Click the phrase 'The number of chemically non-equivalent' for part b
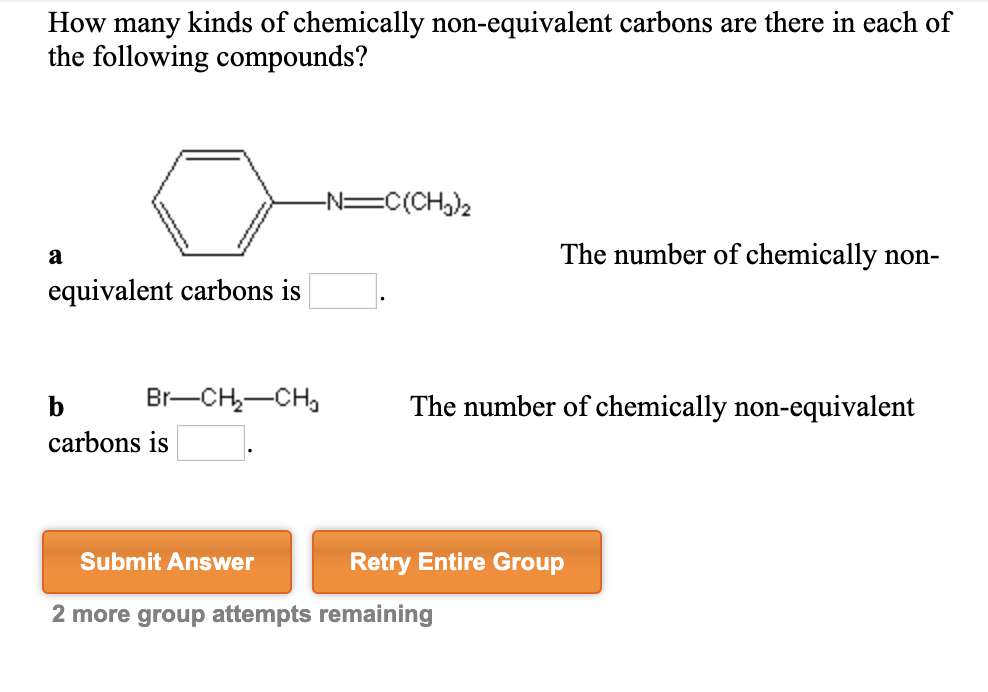 pyautogui.click(x=663, y=407)
